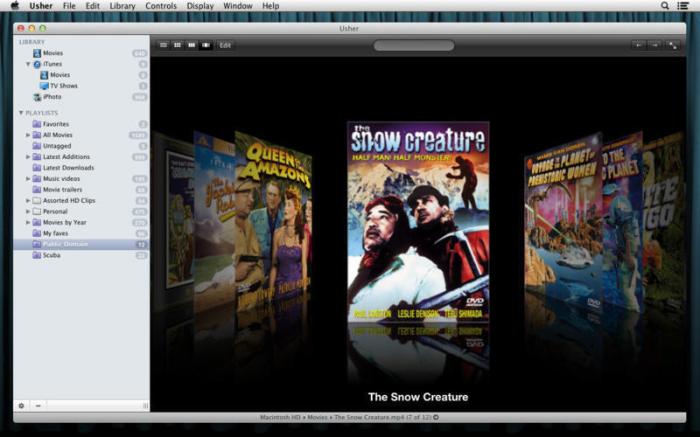Go to previous movie with left arrow
The height and width of the screenshot is (437, 700).
click(x=638, y=45)
